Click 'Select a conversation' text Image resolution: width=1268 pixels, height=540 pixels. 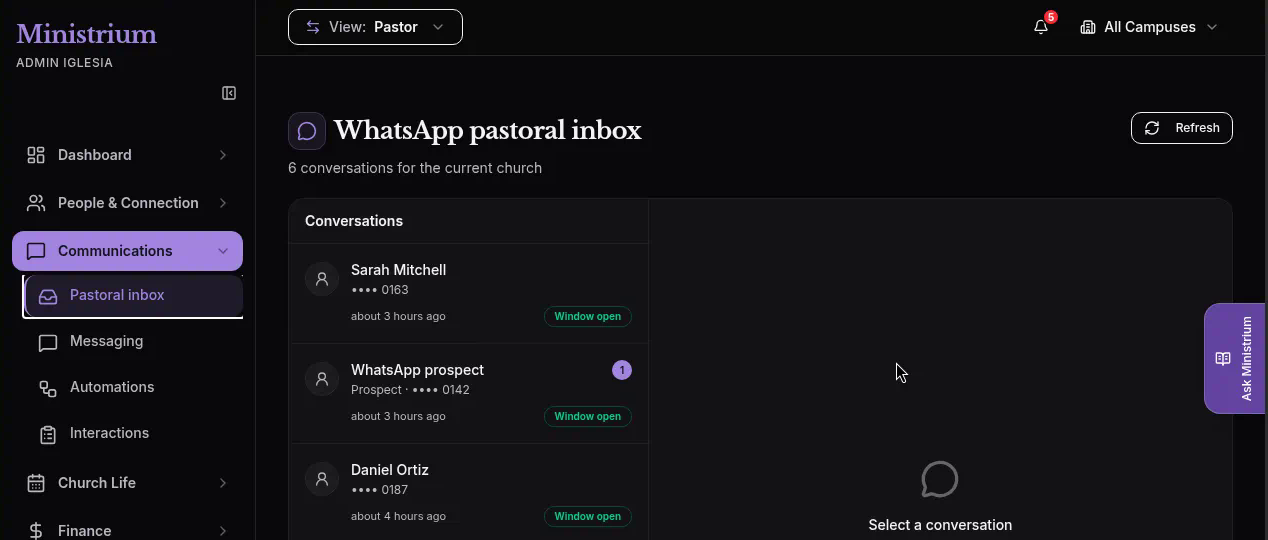(x=940, y=525)
